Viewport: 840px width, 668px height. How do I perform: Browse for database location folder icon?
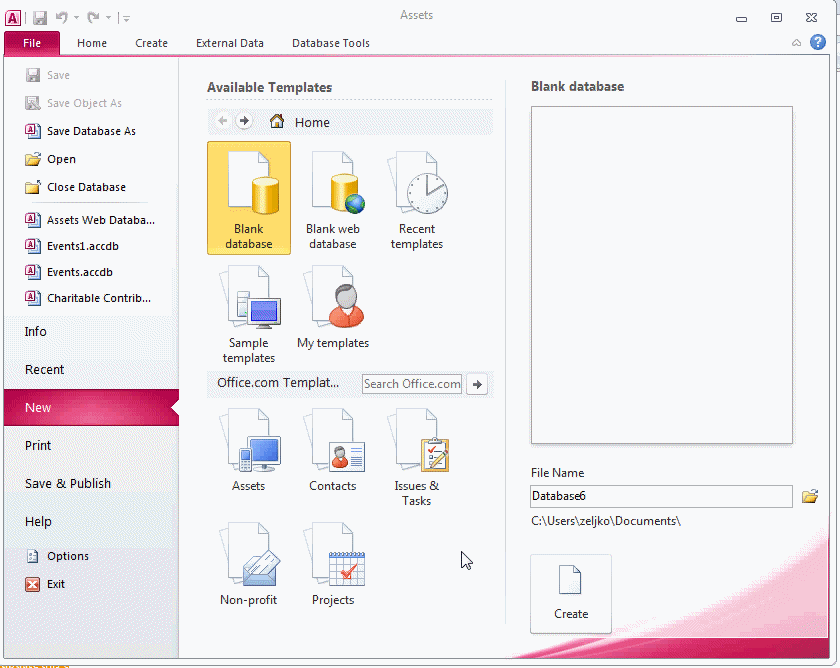pyautogui.click(x=810, y=496)
